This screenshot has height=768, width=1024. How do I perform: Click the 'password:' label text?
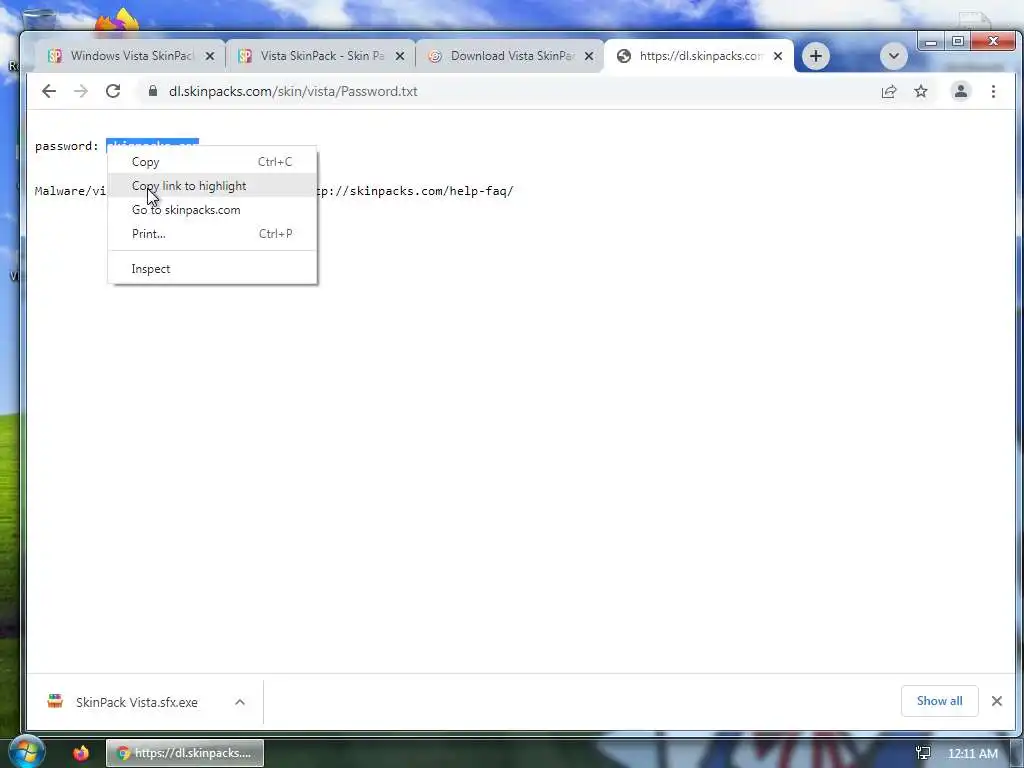67,146
